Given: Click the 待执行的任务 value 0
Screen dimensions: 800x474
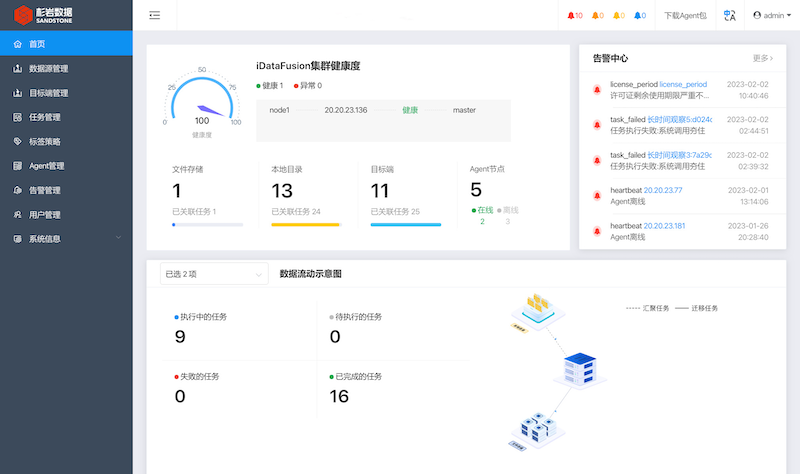Looking at the screenshot, I should 335,336.
